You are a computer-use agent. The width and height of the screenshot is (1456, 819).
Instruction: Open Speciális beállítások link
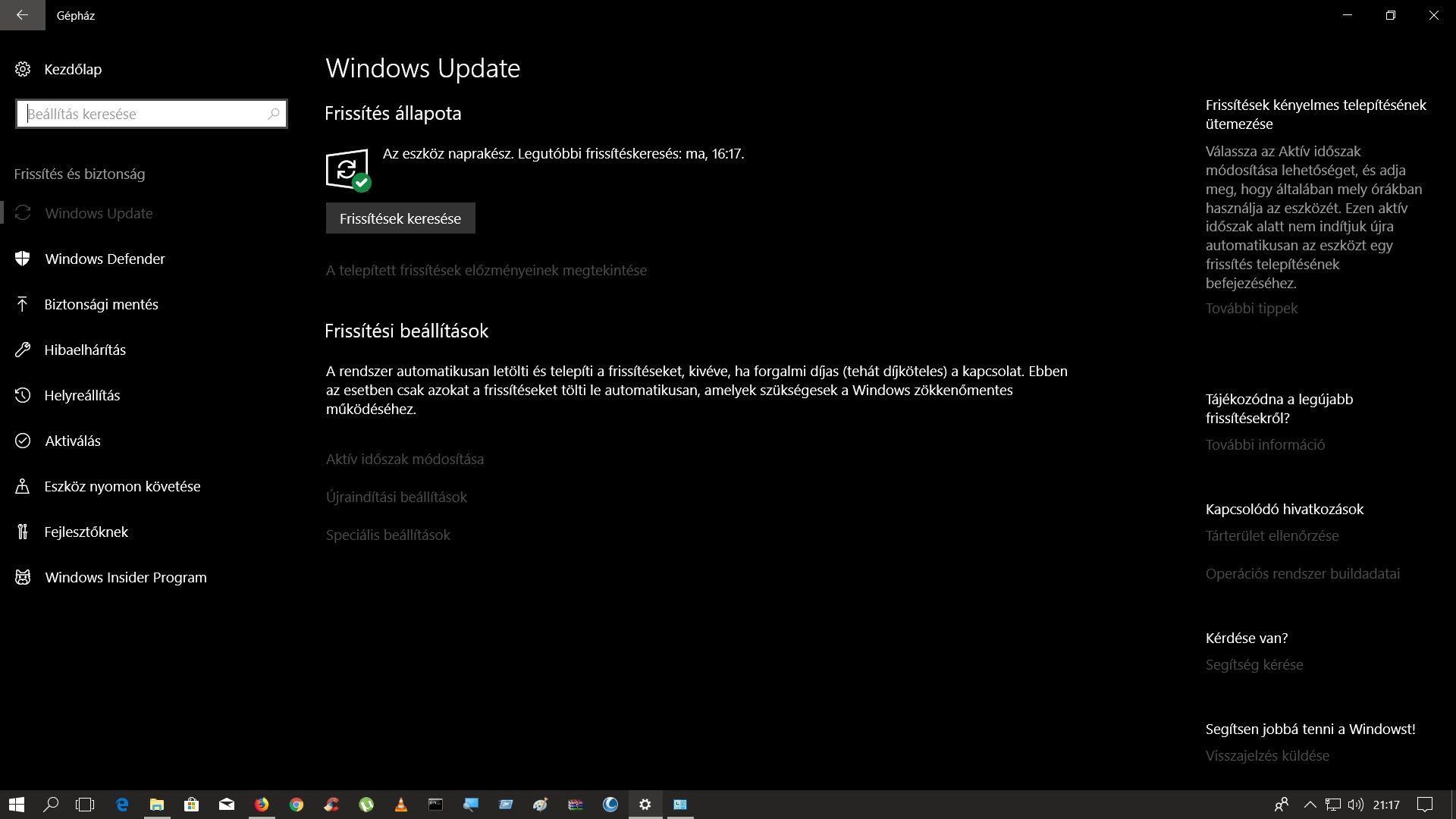tap(388, 535)
